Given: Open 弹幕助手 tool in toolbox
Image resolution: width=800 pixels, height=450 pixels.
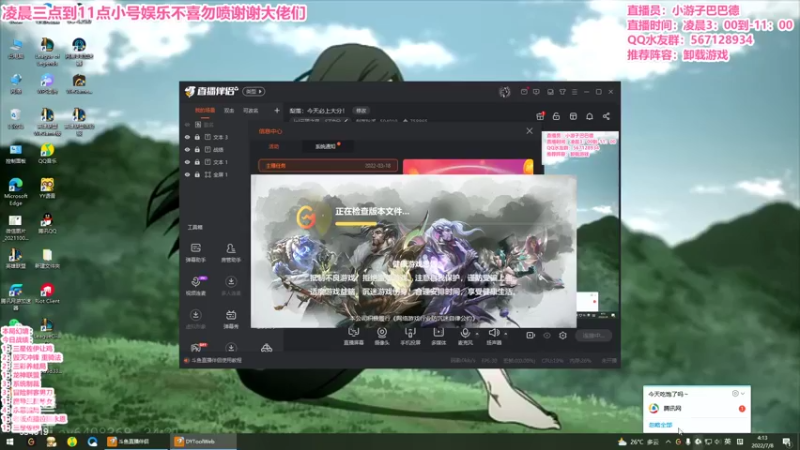Looking at the screenshot, I should [195, 252].
